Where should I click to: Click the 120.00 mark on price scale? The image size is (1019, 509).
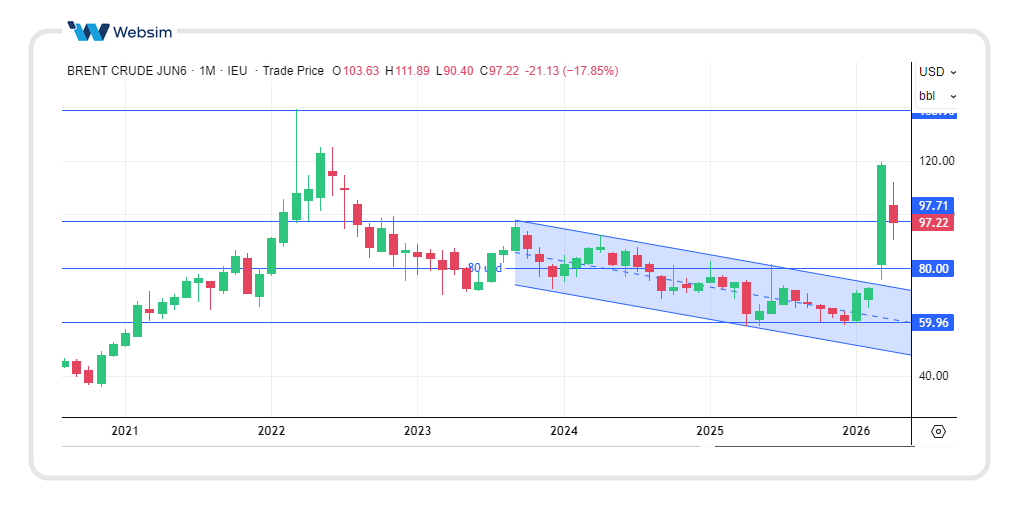click(936, 161)
